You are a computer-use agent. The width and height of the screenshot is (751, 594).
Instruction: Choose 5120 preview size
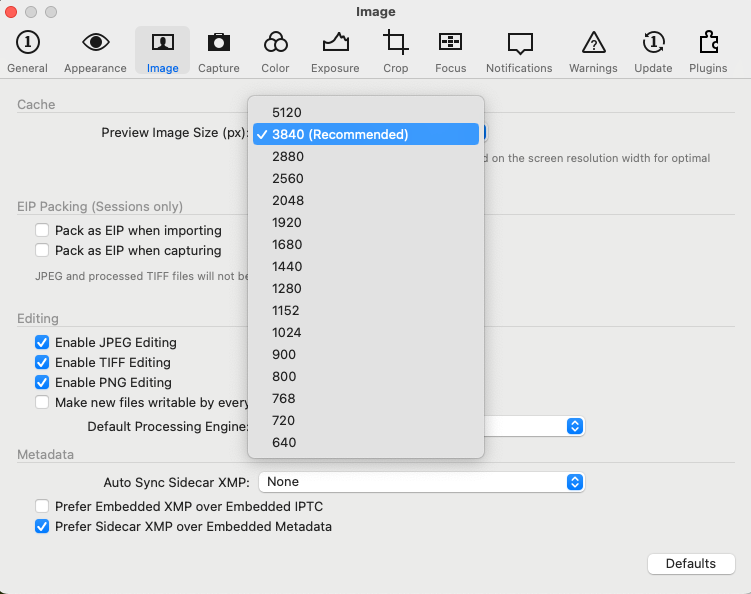pyautogui.click(x=366, y=113)
